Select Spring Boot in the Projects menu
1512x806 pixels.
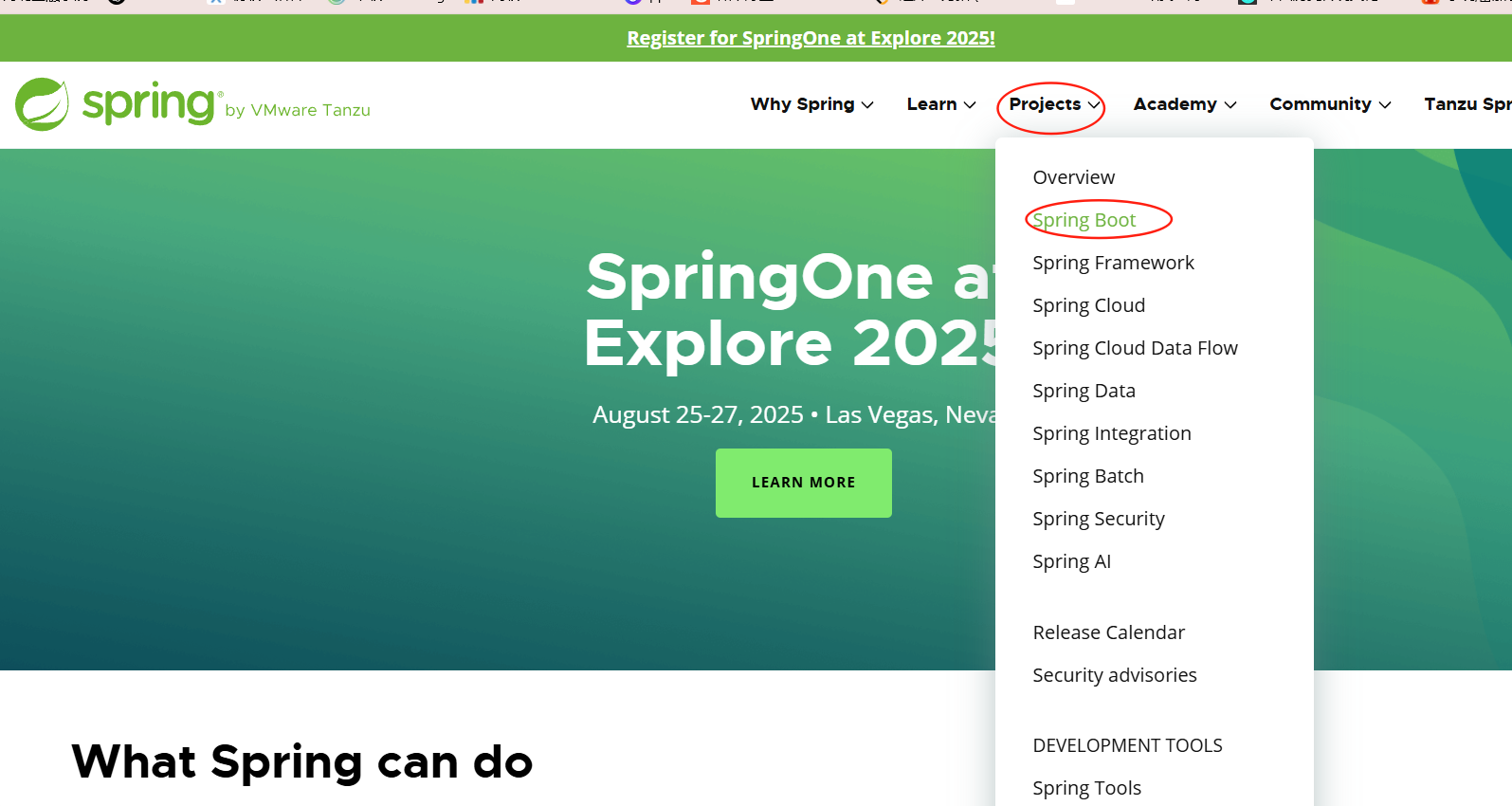1084,220
